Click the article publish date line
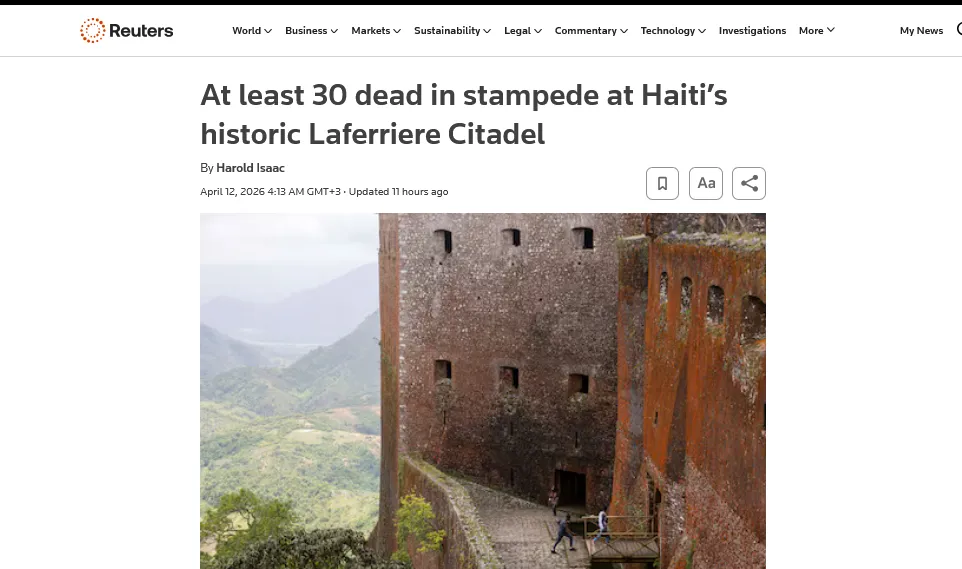This screenshot has width=962, height=569. pyautogui.click(x=324, y=192)
